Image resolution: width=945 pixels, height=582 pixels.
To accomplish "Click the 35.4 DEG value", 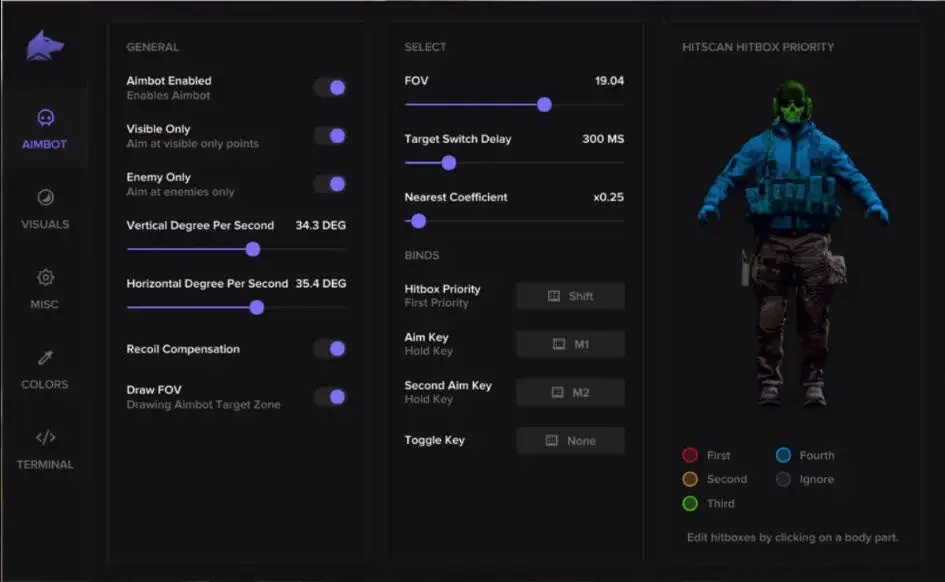I will 321,283.
